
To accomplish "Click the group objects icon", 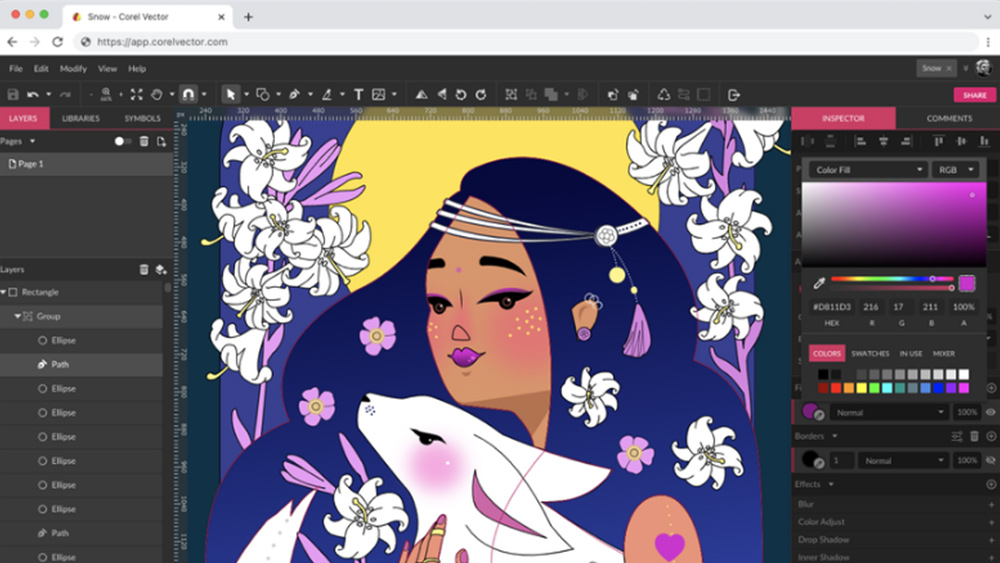I will pos(511,94).
